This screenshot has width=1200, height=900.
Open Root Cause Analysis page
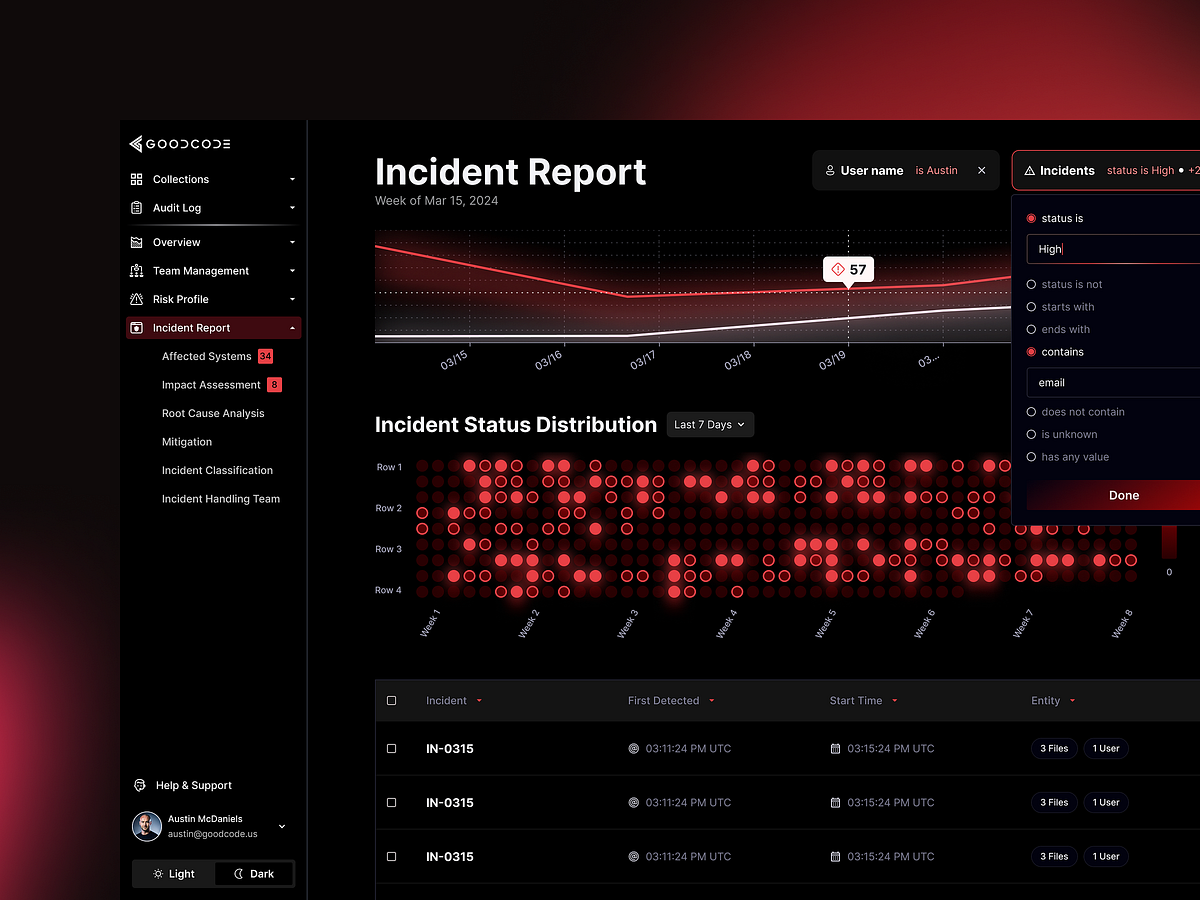213,413
